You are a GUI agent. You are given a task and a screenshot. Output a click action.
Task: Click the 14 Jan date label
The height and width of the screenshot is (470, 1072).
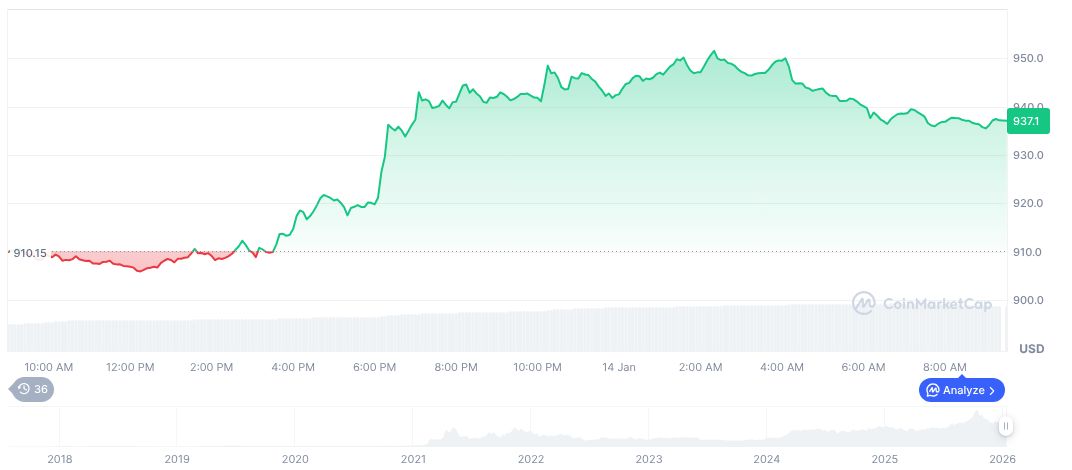coord(619,367)
